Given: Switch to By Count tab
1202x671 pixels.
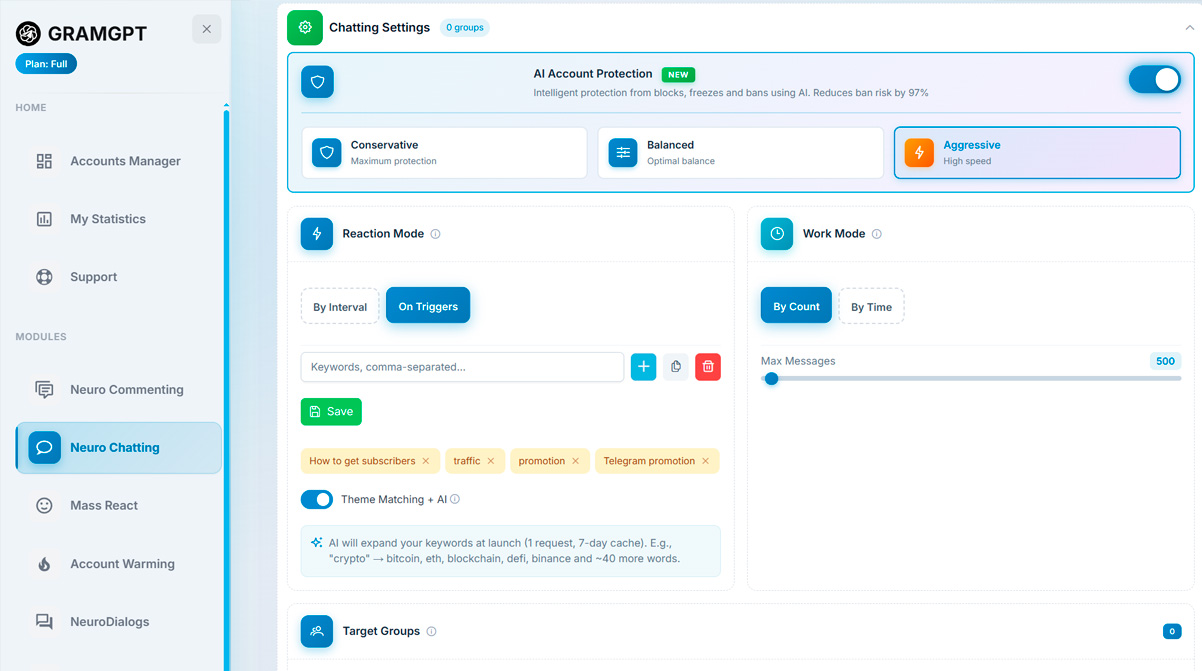Looking at the screenshot, I should (x=796, y=306).
